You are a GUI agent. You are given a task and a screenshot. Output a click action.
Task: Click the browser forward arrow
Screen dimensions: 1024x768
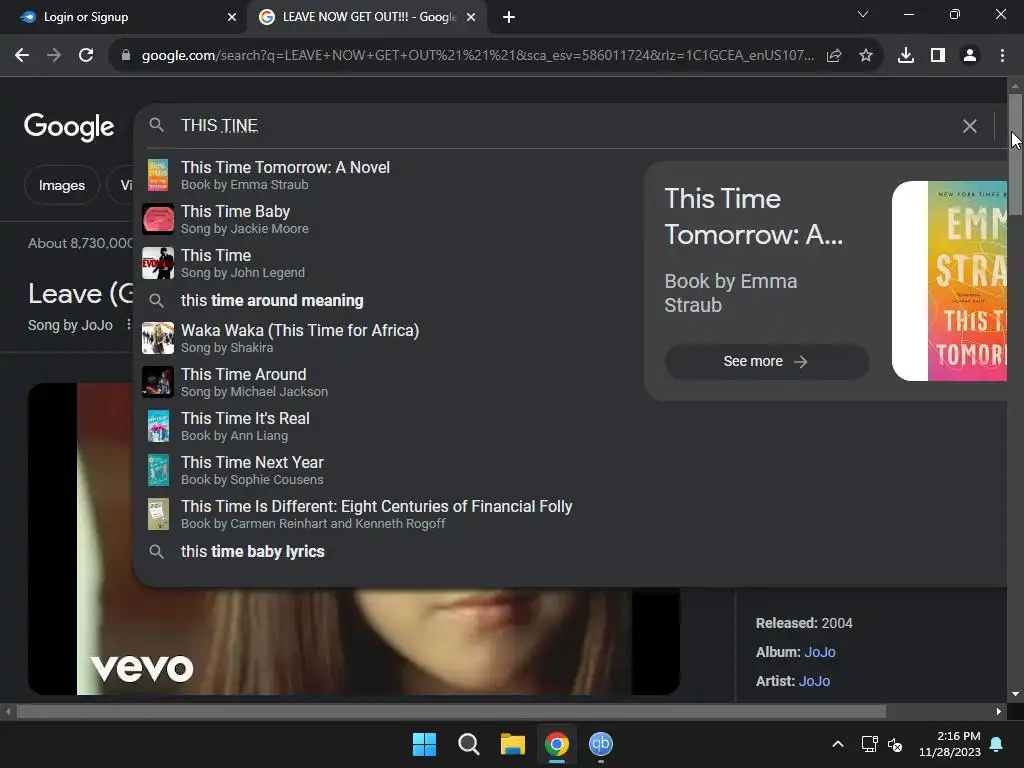pyautogui.click(x=54, y=56)
